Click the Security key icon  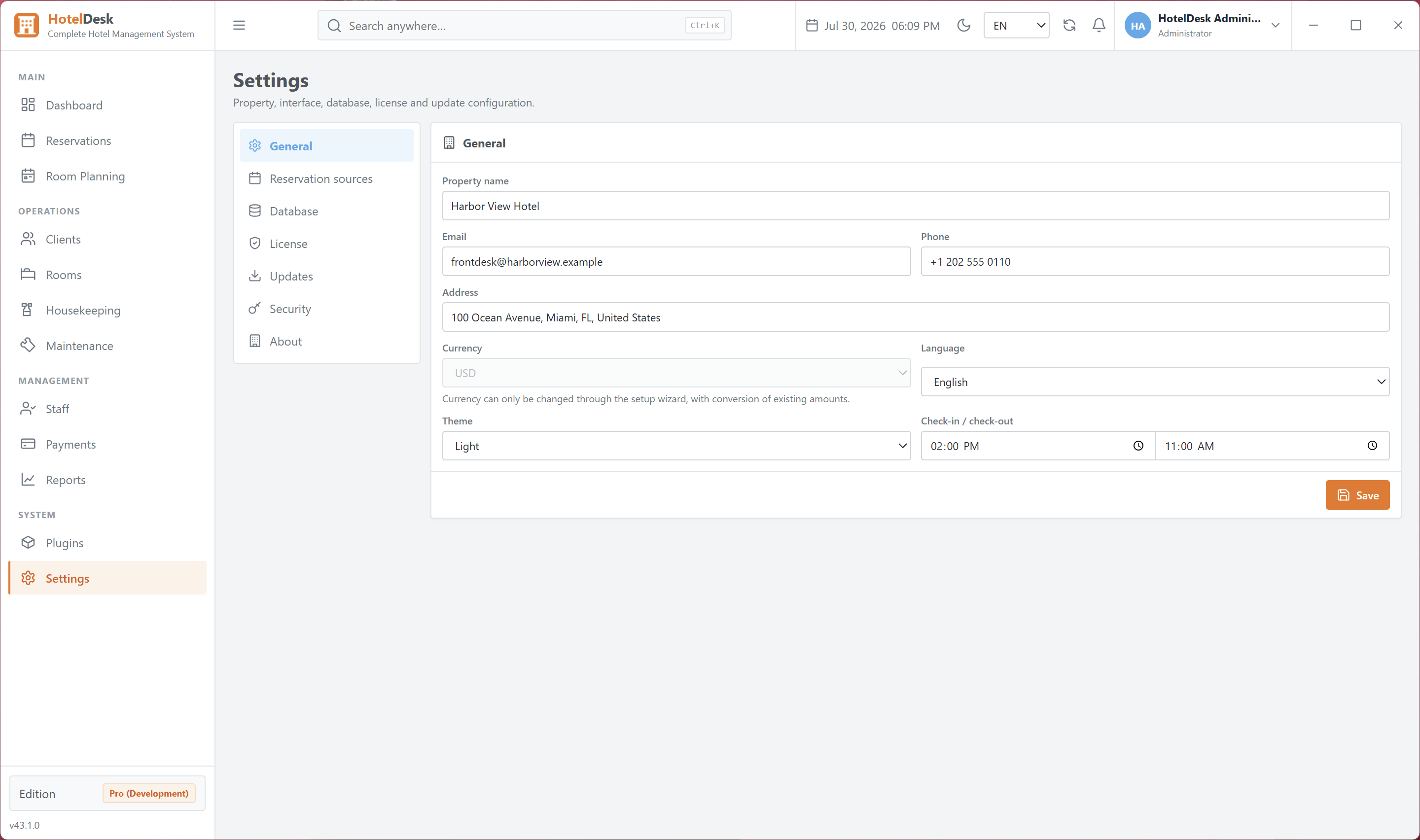[x=255, y=308]
